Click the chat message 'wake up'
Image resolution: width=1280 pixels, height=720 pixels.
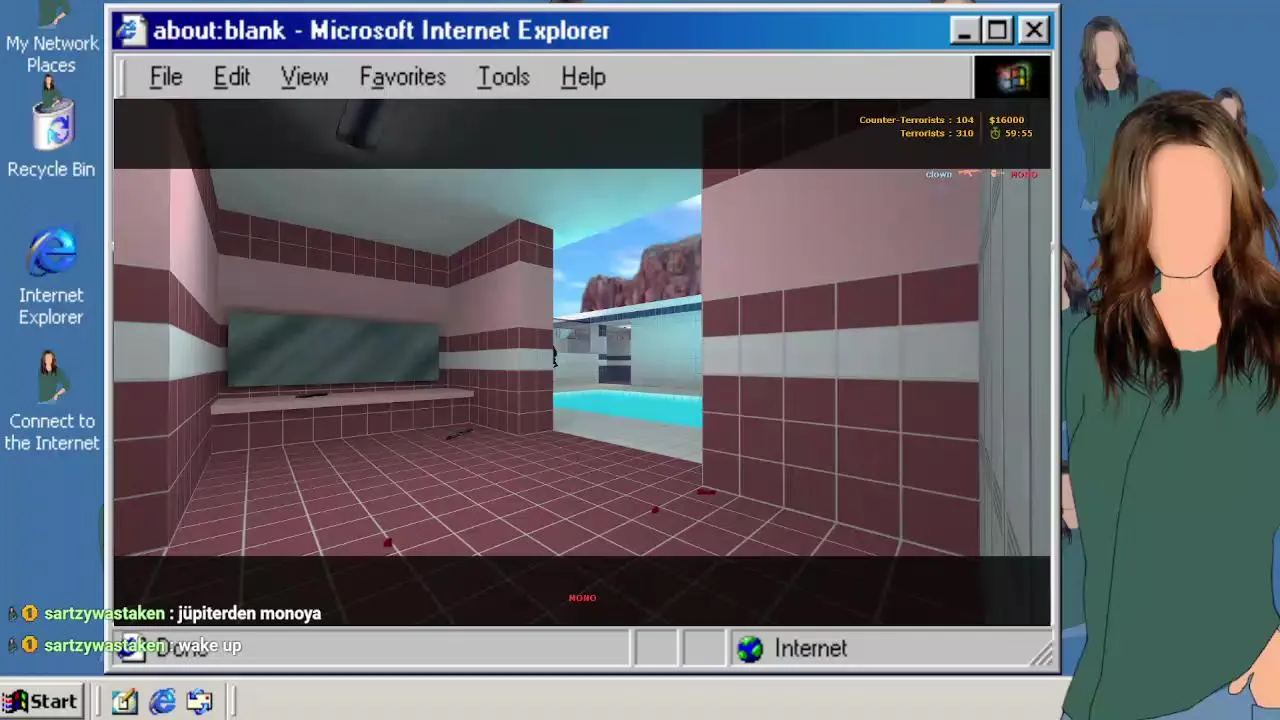(210, 645)
